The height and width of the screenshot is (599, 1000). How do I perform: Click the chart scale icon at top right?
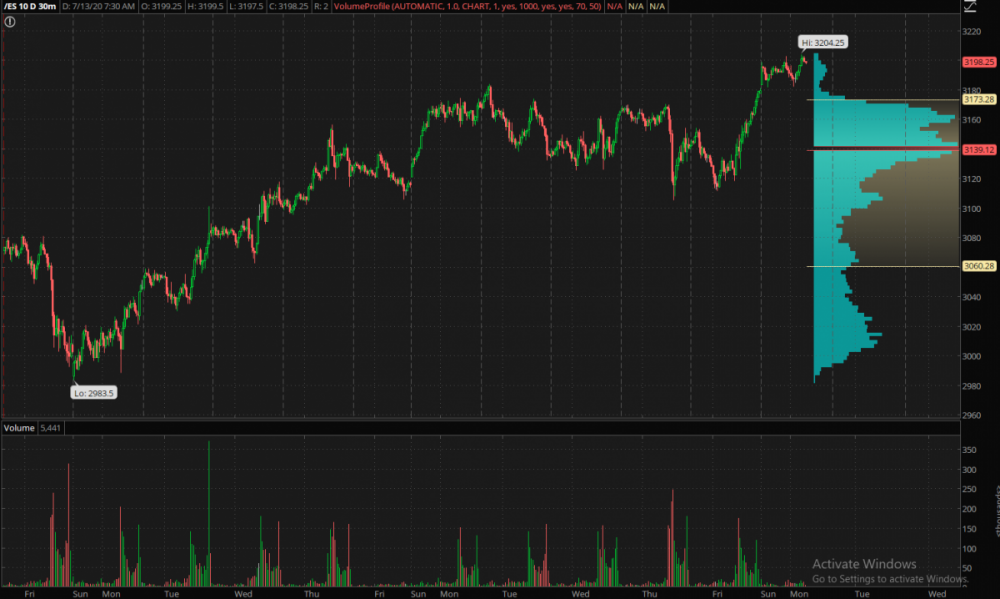(968, 8)
